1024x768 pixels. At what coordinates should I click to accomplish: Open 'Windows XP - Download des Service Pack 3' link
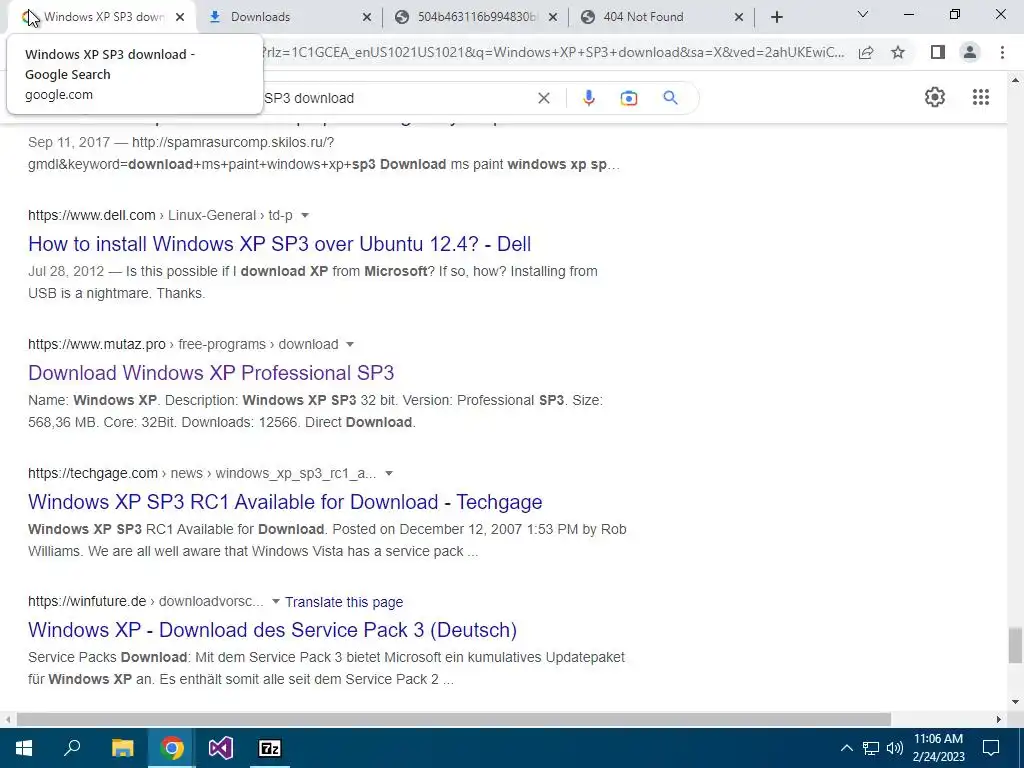click(x=272, y=630)
